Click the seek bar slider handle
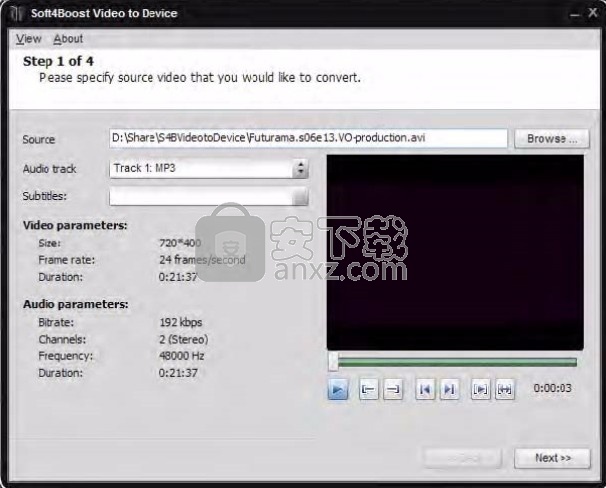 coord(333,362)
